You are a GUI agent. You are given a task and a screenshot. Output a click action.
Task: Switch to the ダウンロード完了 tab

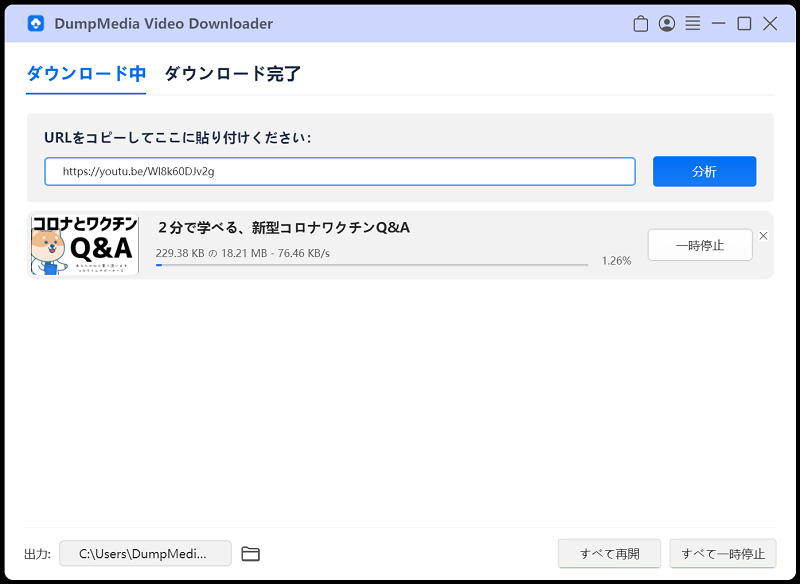tap(233, 74)
